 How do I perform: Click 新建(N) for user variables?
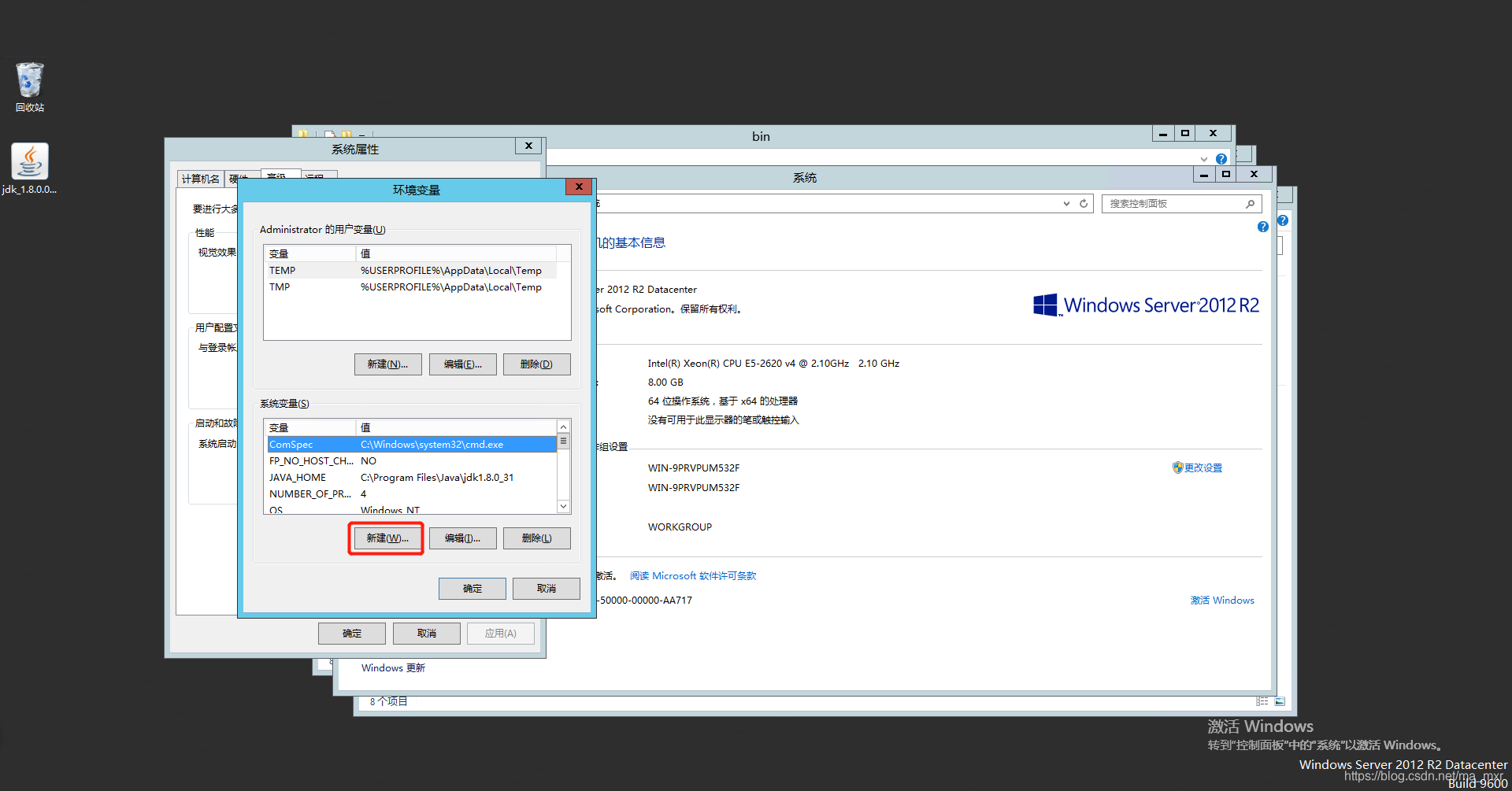[387, 364]
